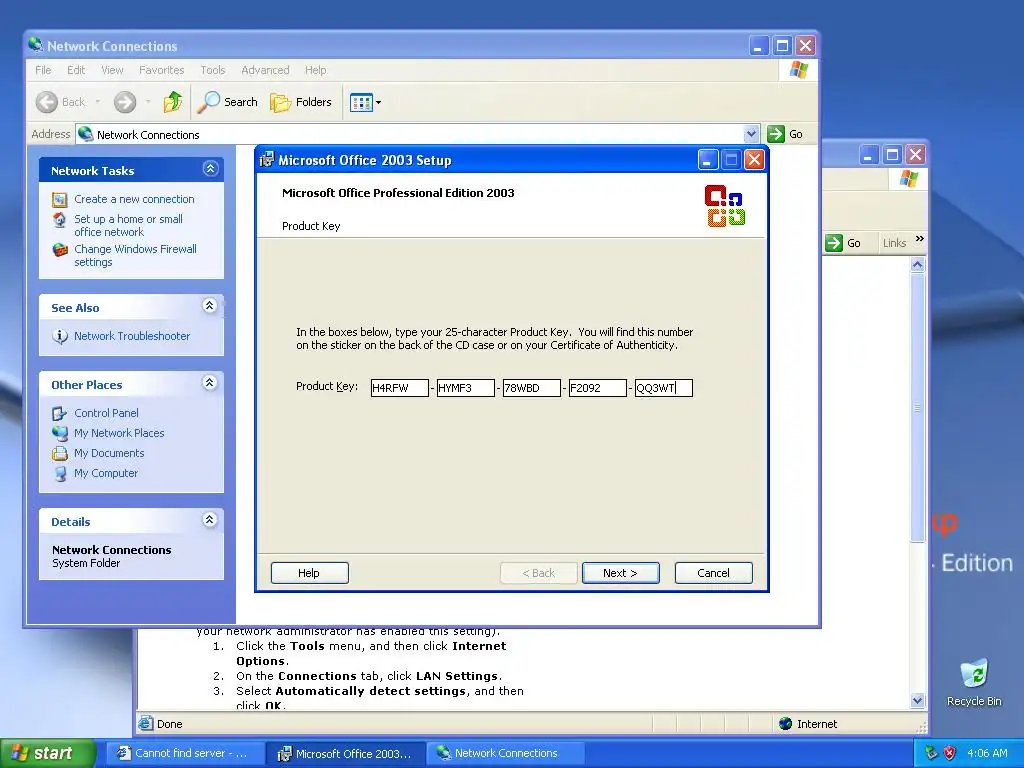Image resolution: width=1024 pixels, height=768 pixels.
Task: Click Go button in background browser window
Action: pos(844,243)
